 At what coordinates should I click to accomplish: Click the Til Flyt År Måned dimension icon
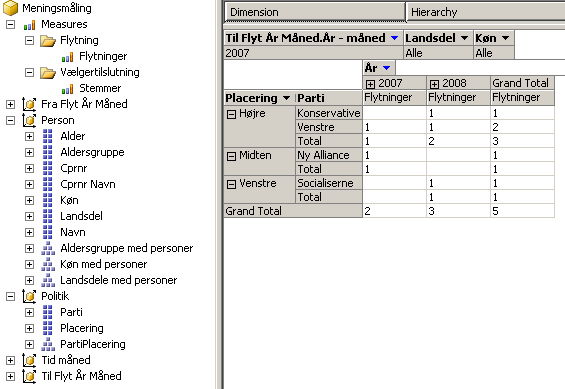29,376
